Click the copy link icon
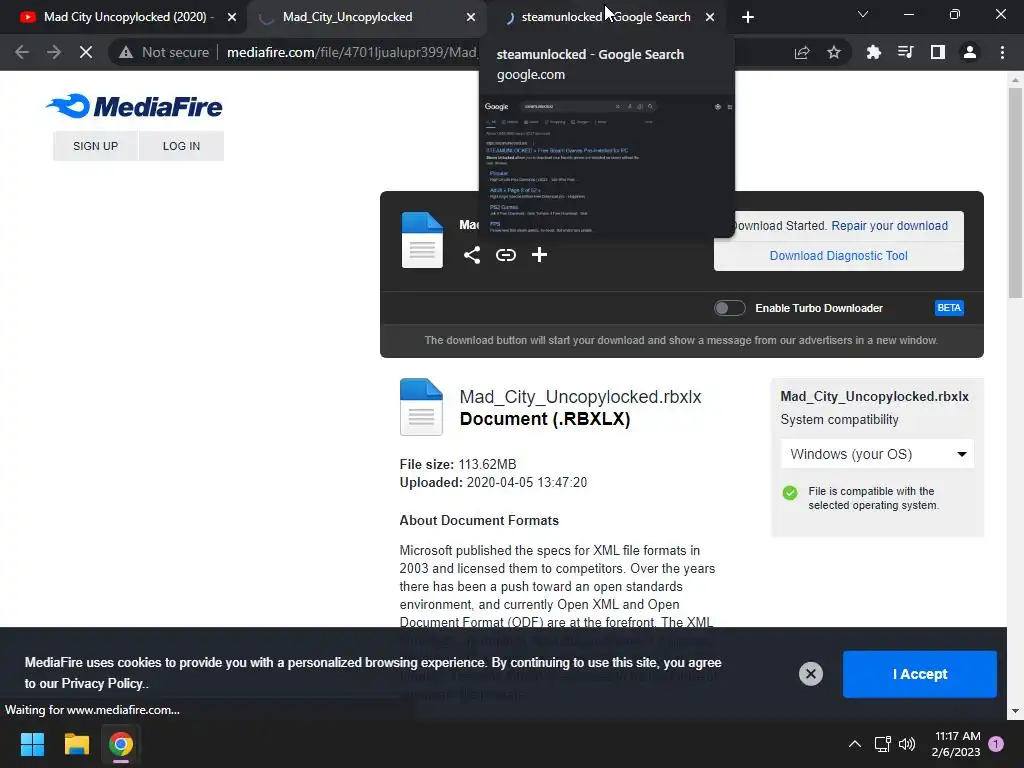Screen dimensions: 1024x768 (x=505, y=255)
